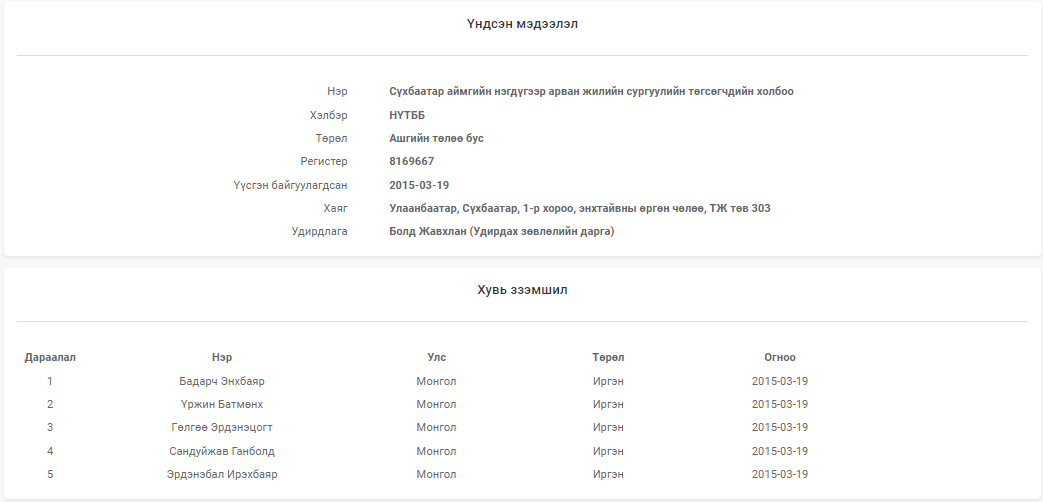Click the director name Болд Жавхлан
This screenshot has height=502, width=1043.
click(501, 231)
